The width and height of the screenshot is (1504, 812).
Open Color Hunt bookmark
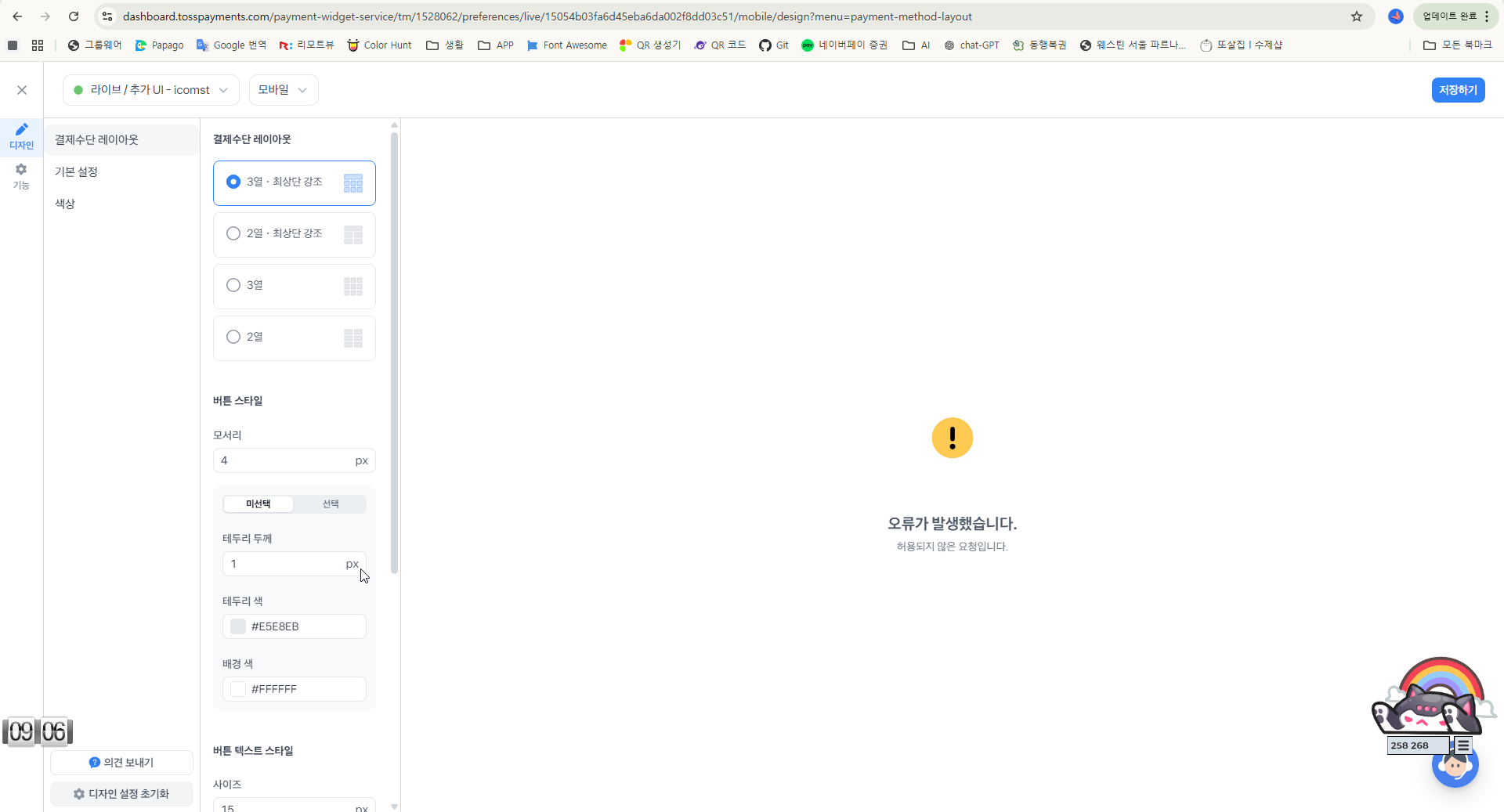(380, 45)
